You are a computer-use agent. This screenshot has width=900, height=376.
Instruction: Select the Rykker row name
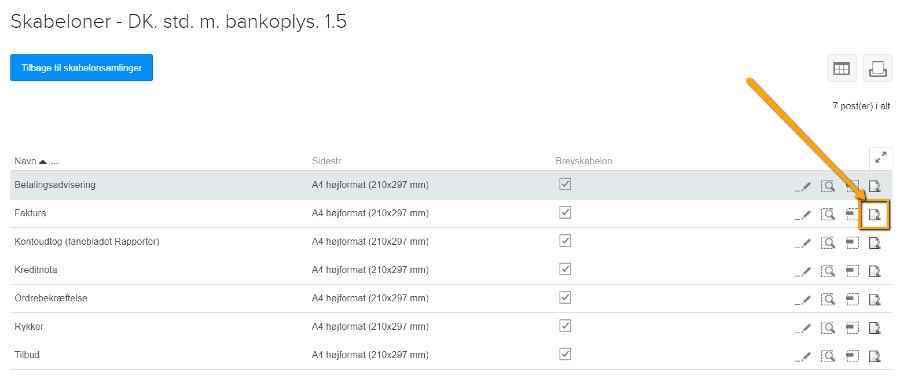pos(29,327)
